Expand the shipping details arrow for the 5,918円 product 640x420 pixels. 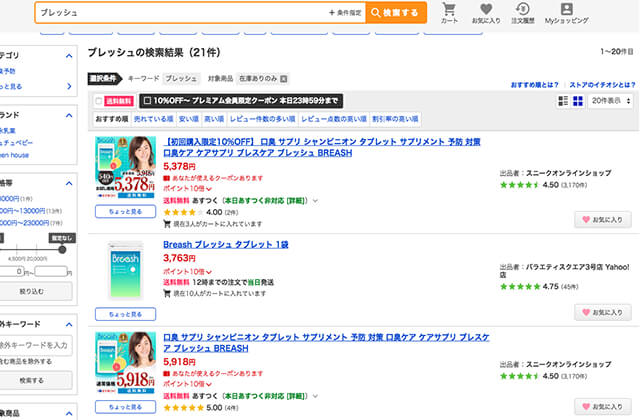(315, 396)
